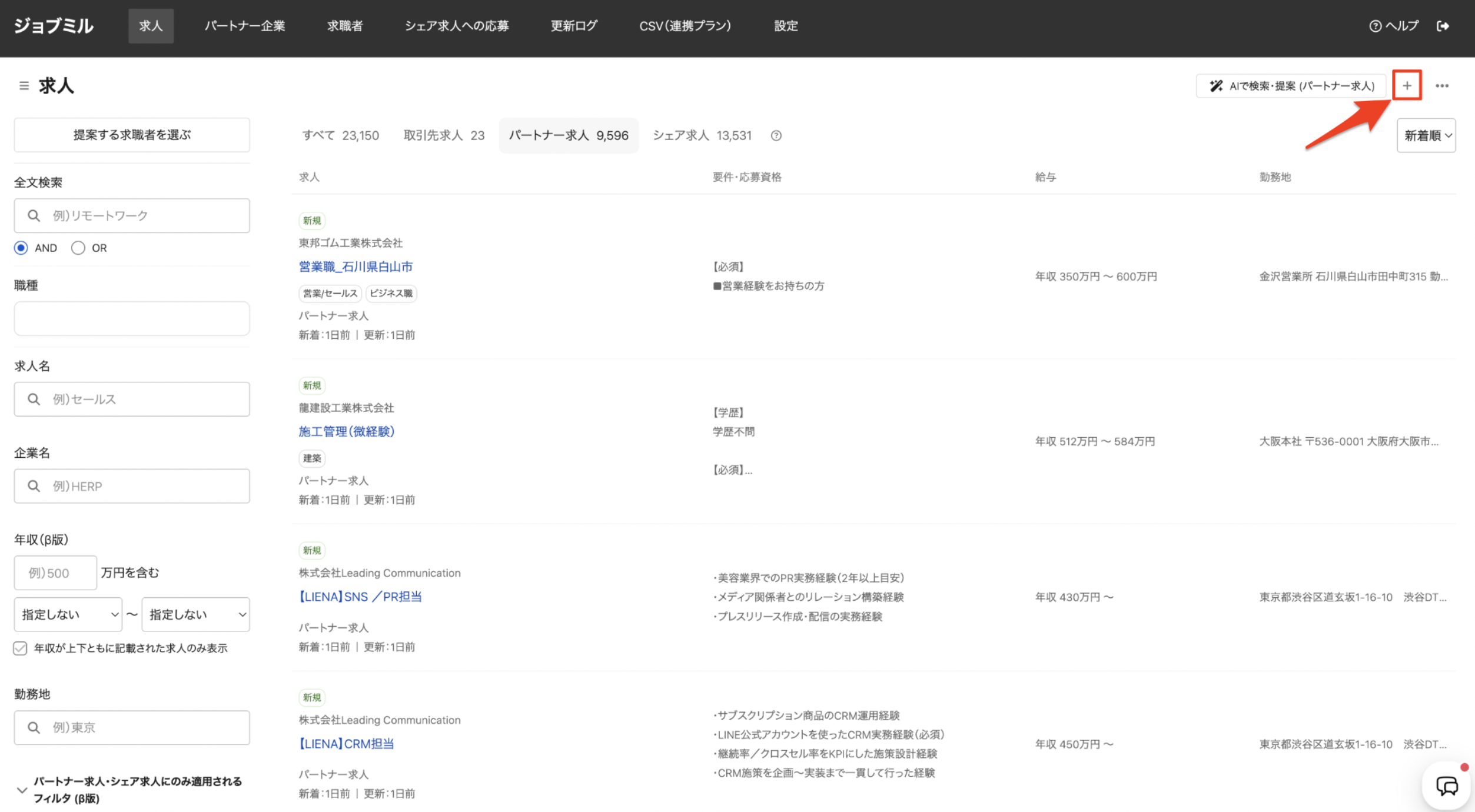The image size is (1475, 812).
Task: Open the maximum salary 指定しない dropdown
Action: (195, 614)
